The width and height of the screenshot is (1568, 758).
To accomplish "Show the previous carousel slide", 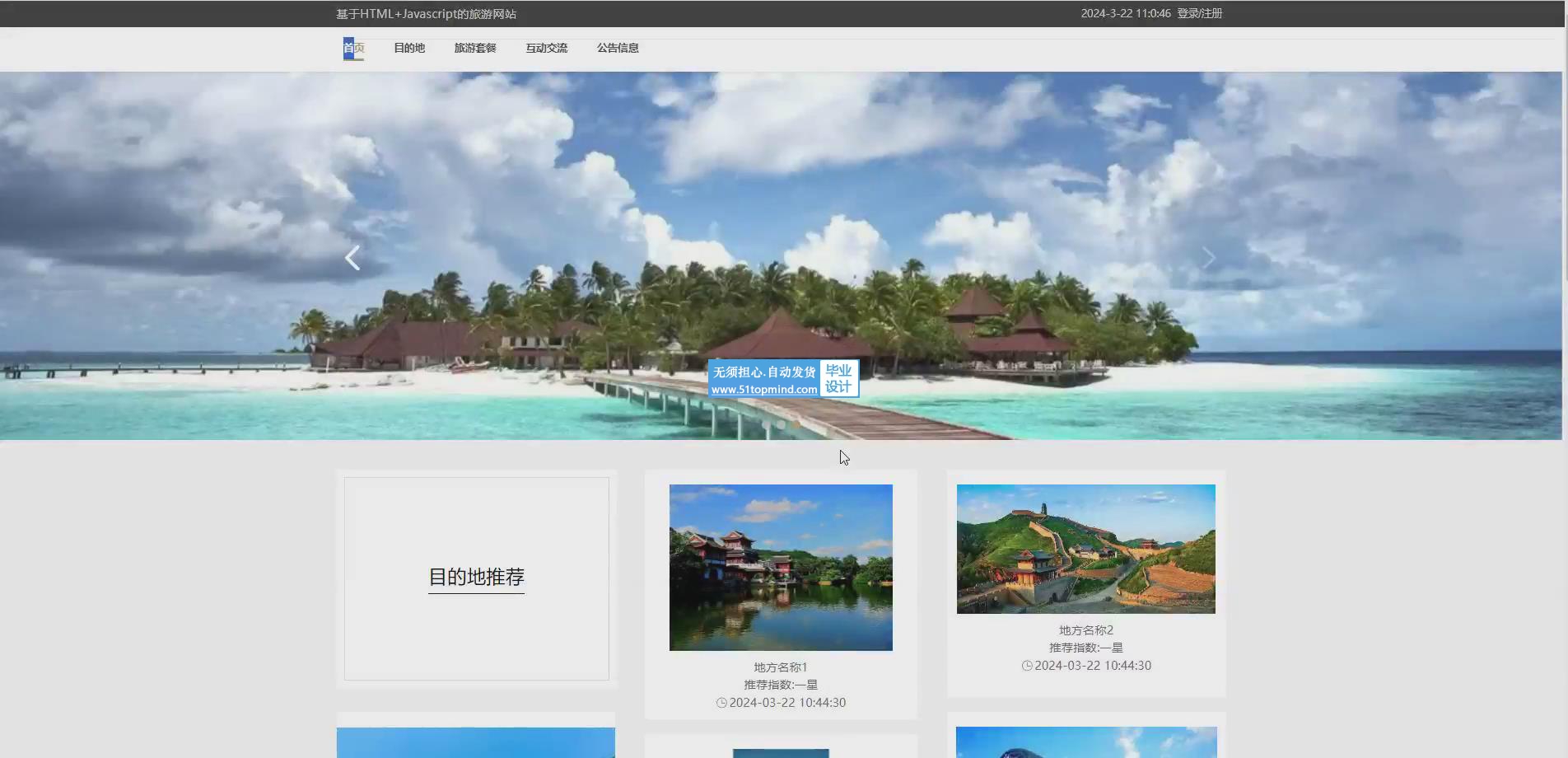I will click(x=352, y=258).
